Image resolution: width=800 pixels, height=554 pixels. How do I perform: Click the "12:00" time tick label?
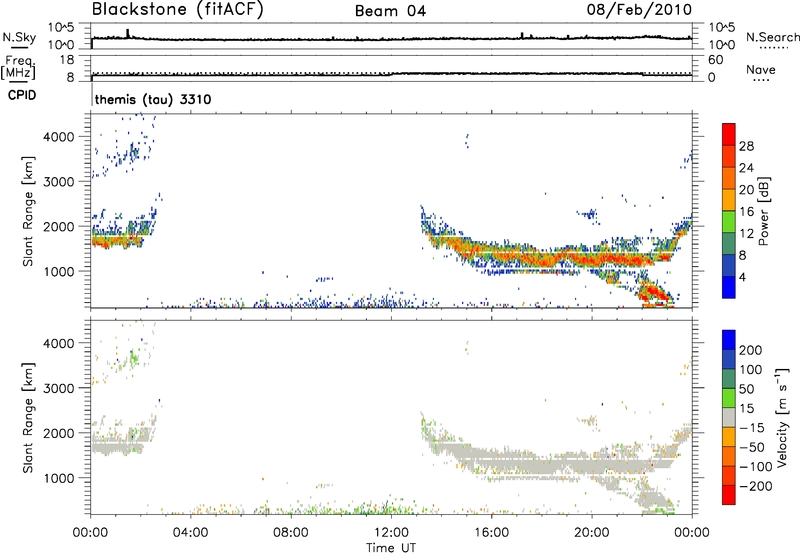coord(391,533)
